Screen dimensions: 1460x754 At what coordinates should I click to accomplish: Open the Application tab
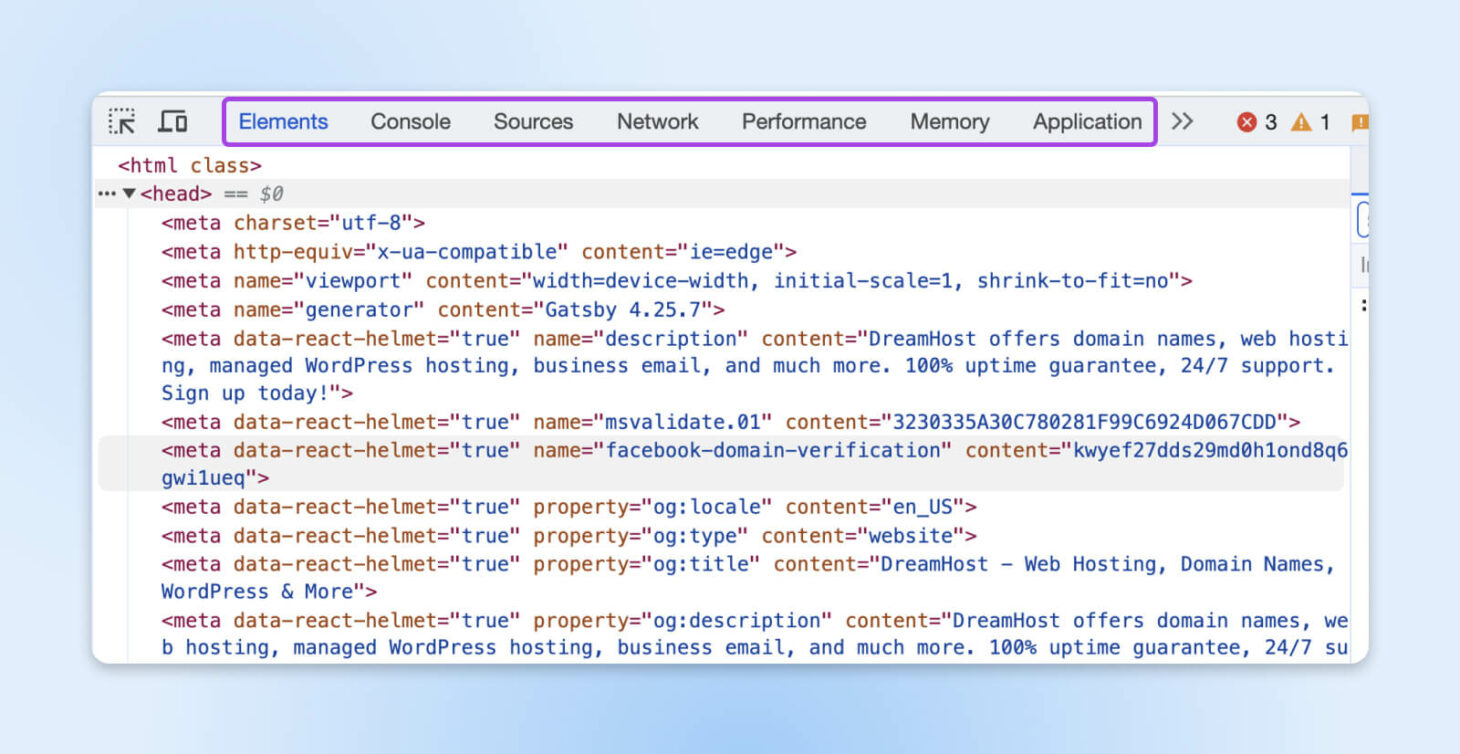[x=1086, y=122]
